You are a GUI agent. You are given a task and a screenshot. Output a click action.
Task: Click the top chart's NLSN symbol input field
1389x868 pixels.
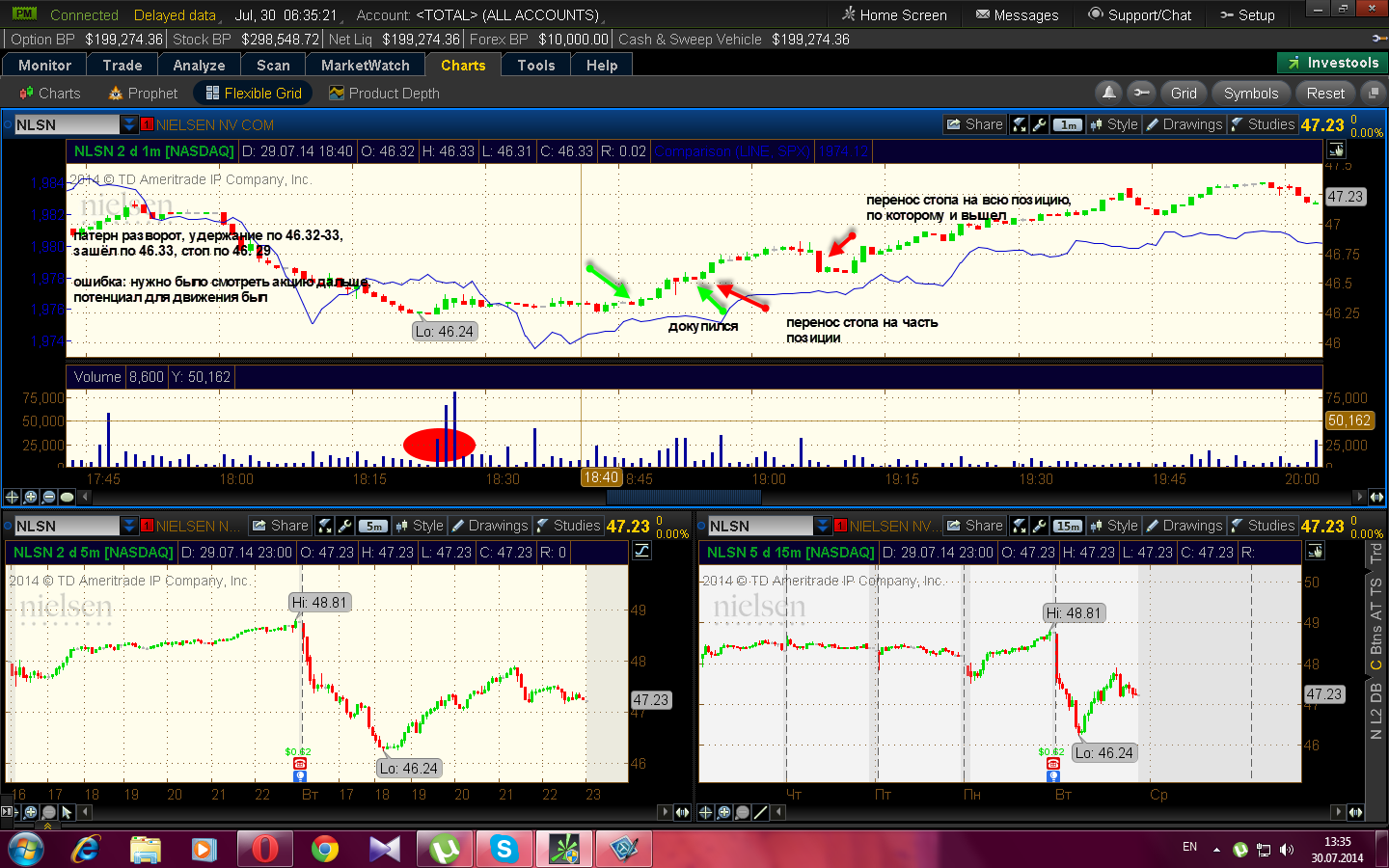coord(67,124)
